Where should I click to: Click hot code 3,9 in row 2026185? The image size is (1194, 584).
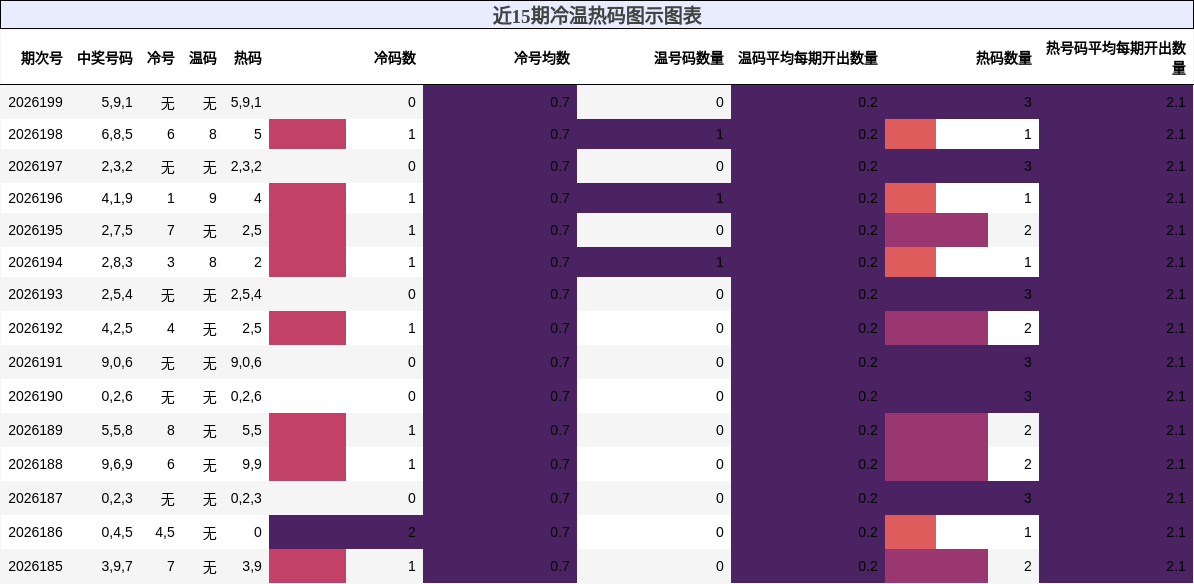[252, 566]
